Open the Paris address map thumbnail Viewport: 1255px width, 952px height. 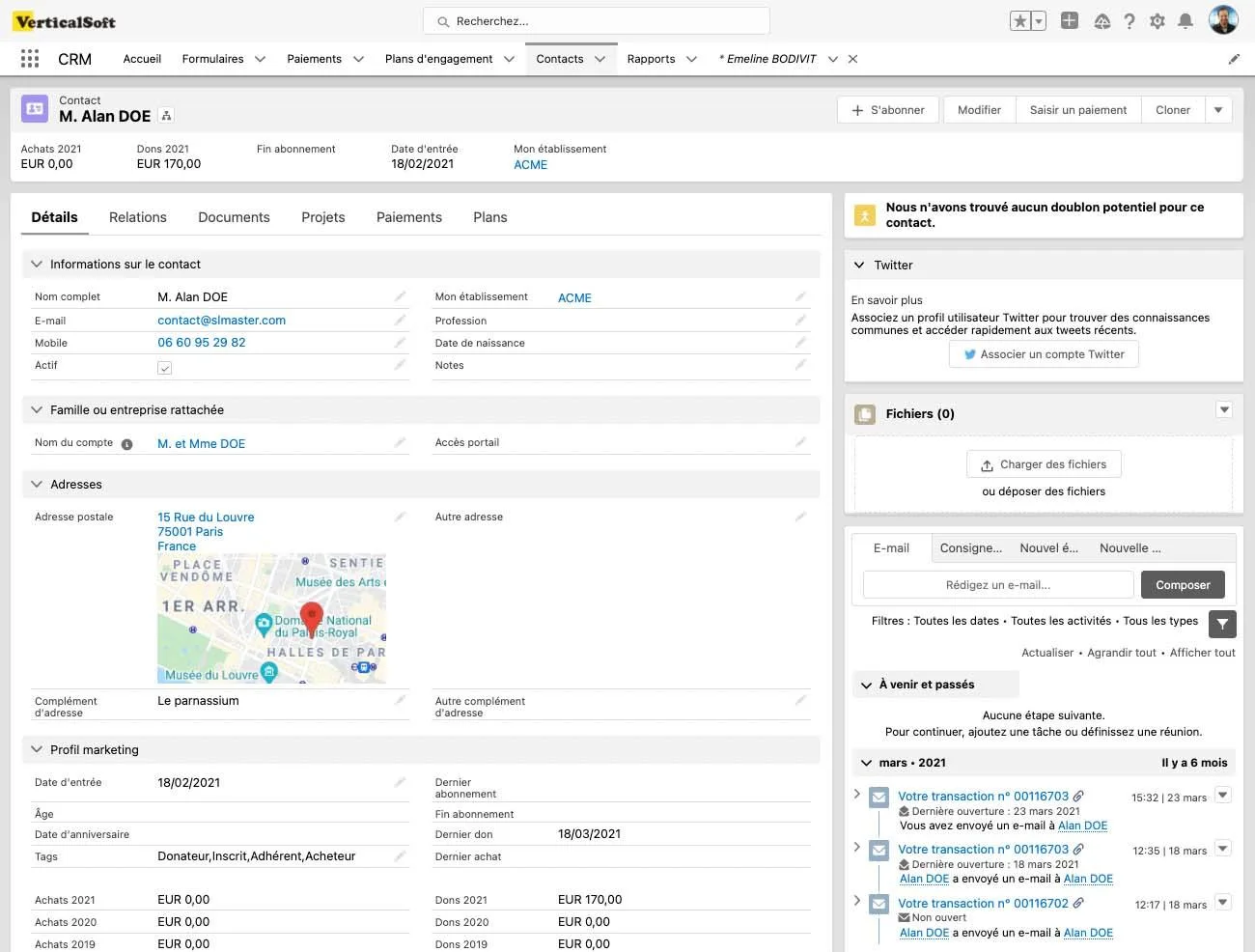coord(271,619)
